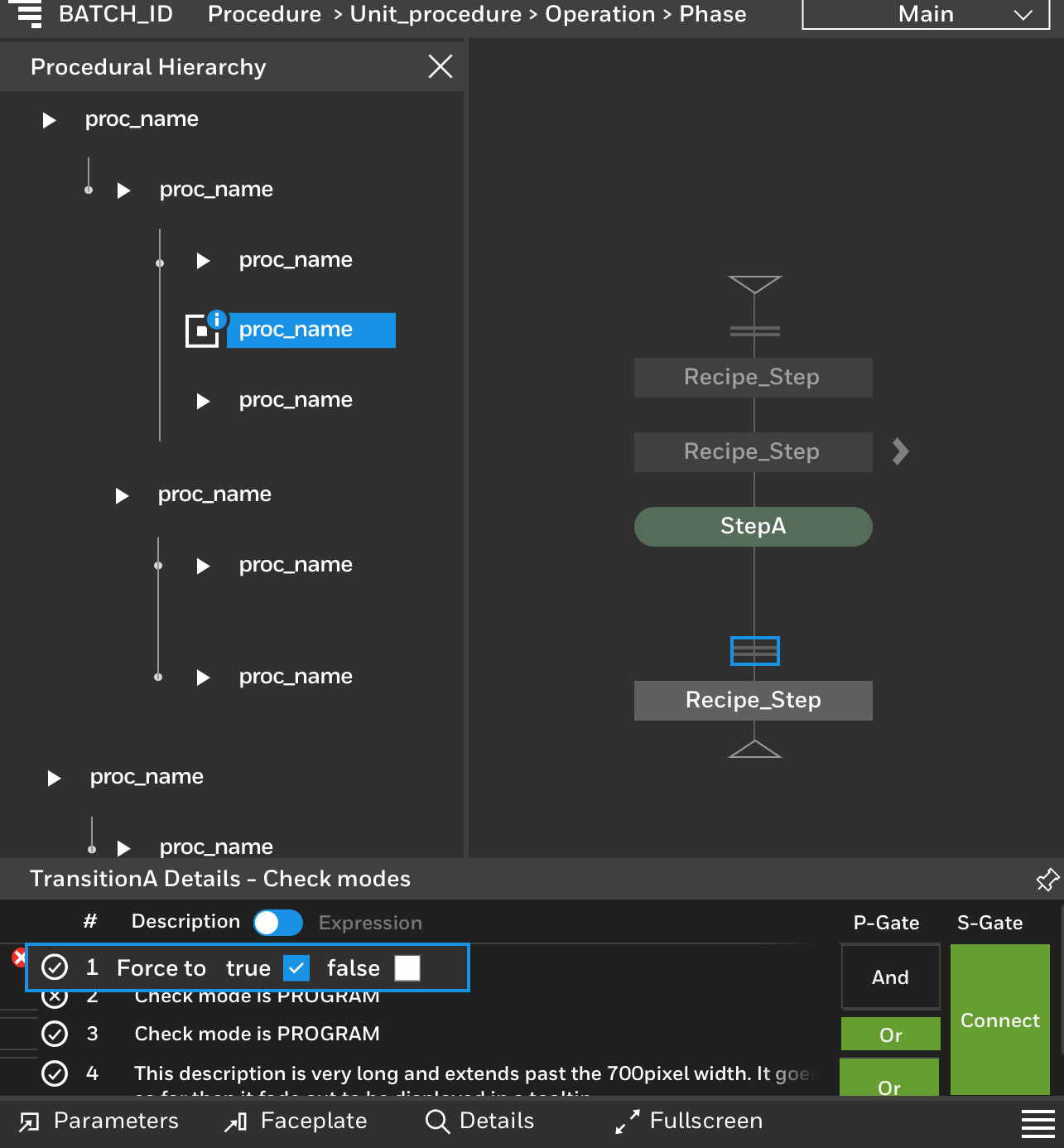Click the TransitionA Details - Check modes title
The width and height of the screenshot is (1064, 1148).
220,879
